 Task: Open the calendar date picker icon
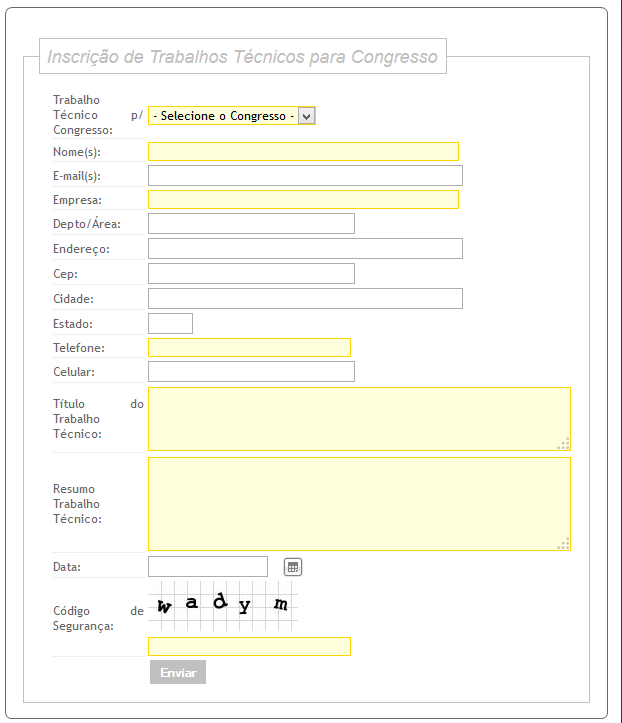click(x=292, y=567)
